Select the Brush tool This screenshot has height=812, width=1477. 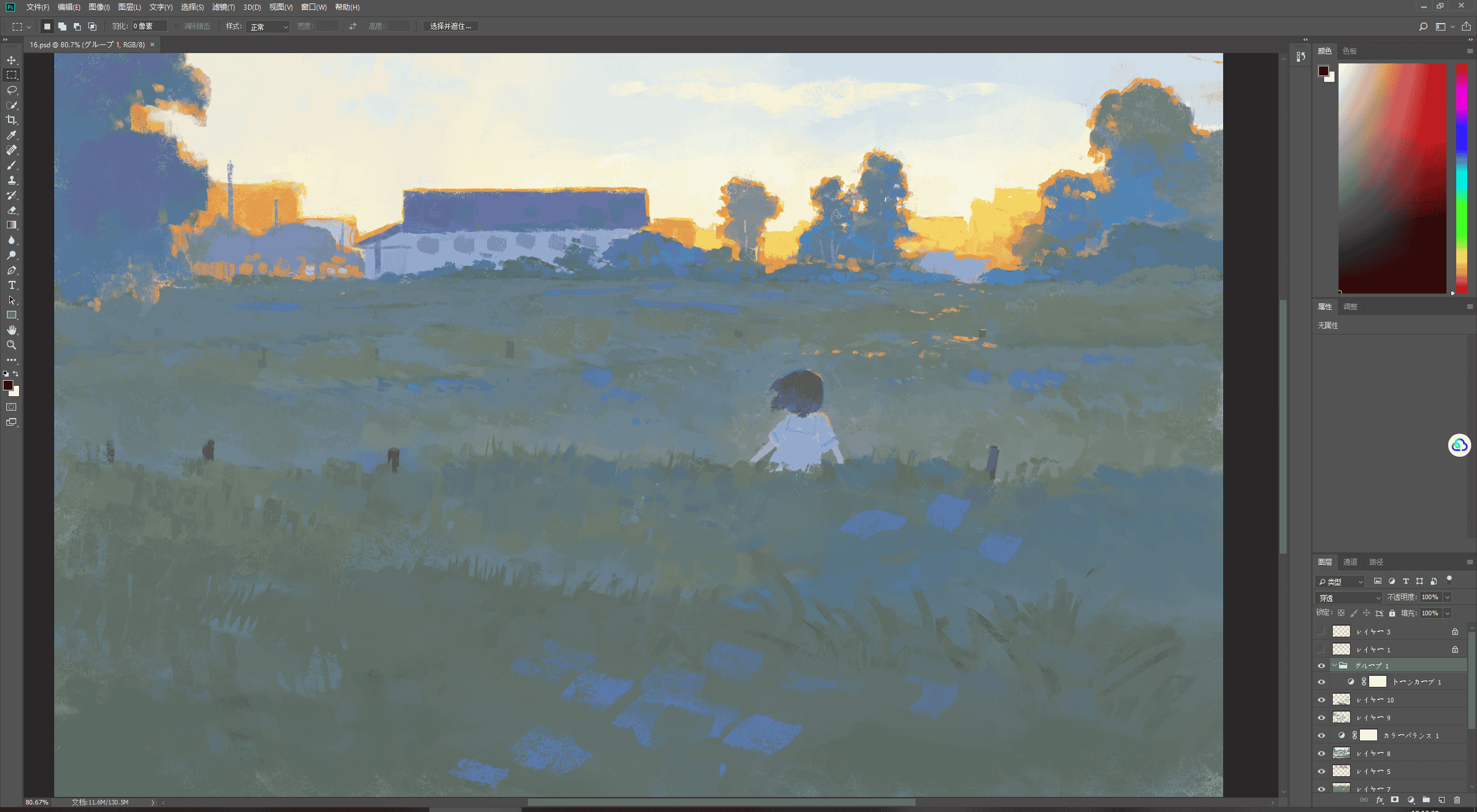[12, 165]
